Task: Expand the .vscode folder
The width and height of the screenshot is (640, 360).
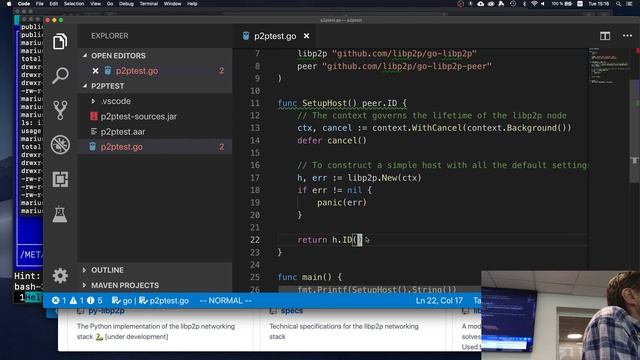Action: pos(155,101)
